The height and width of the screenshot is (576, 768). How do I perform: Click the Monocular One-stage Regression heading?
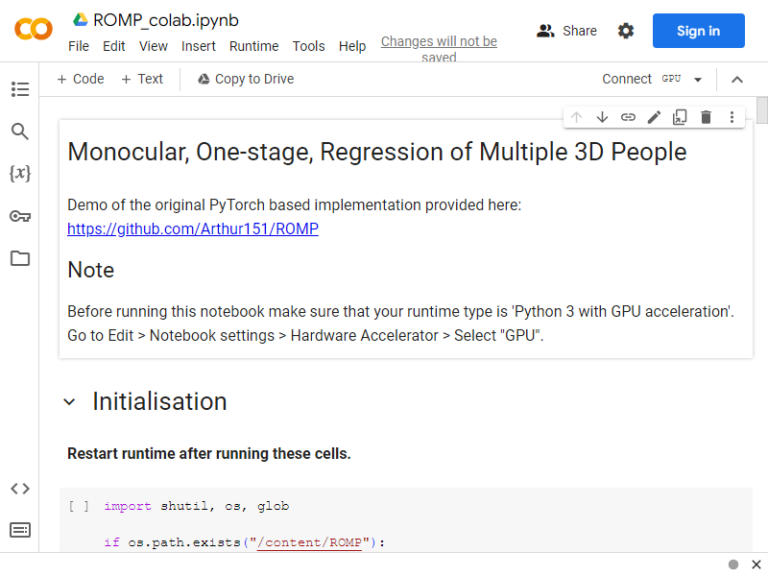click(377, 151)
